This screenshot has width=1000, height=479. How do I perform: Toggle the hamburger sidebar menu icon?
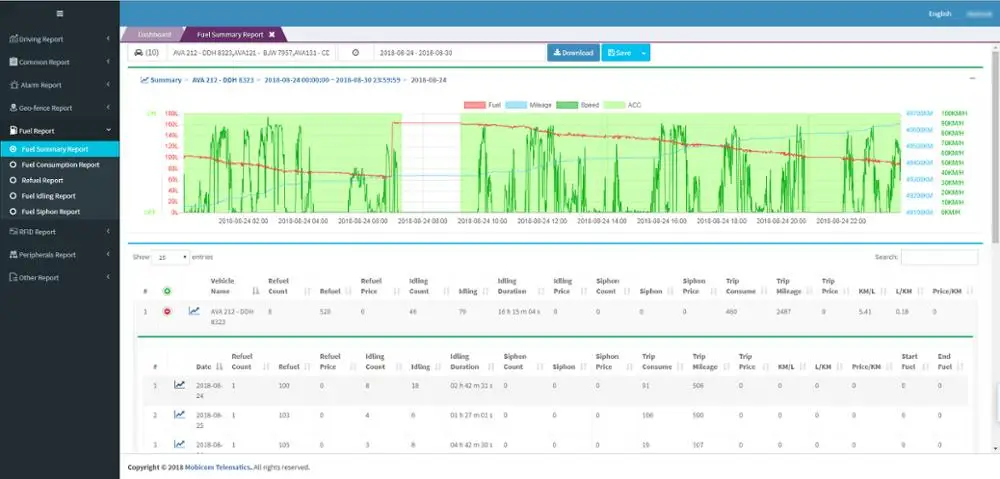tap(60, 13)
